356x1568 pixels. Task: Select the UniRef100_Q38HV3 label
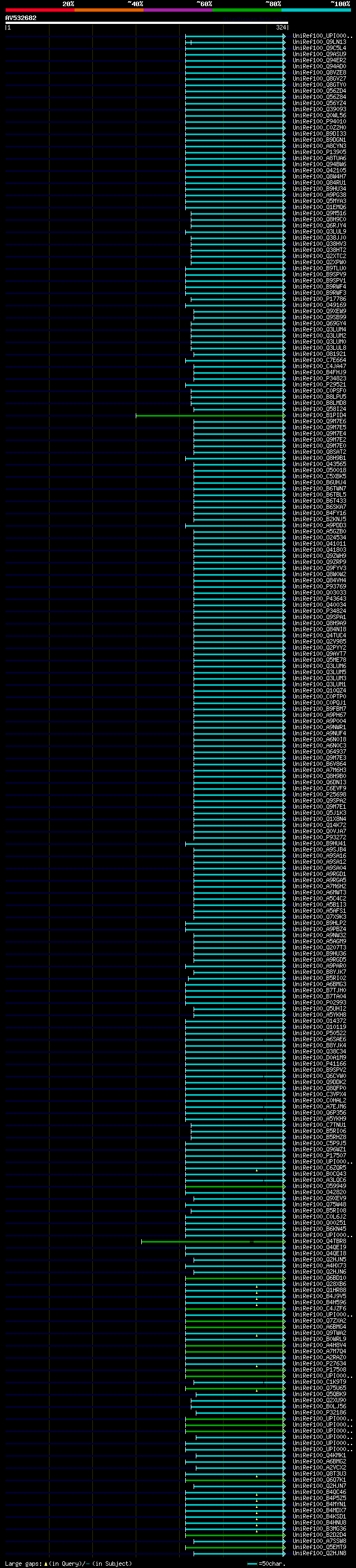click(x=319, y=244)
